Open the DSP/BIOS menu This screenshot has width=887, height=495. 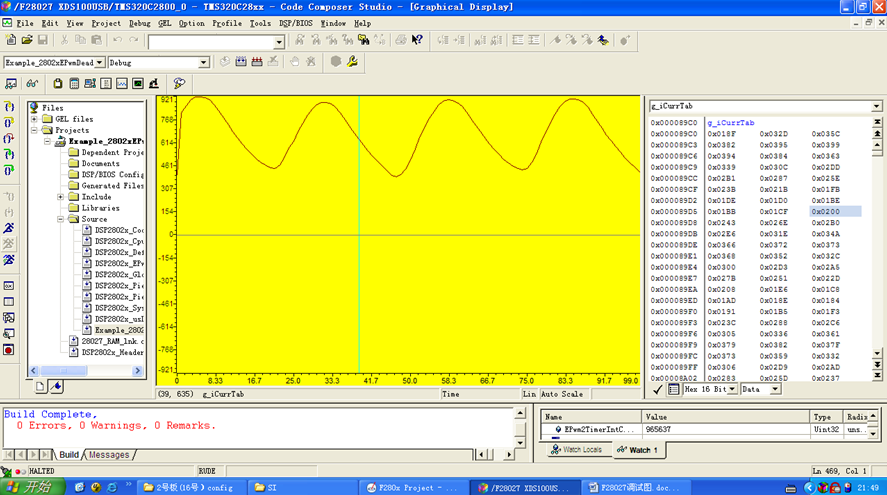click(x=296, y=23)
